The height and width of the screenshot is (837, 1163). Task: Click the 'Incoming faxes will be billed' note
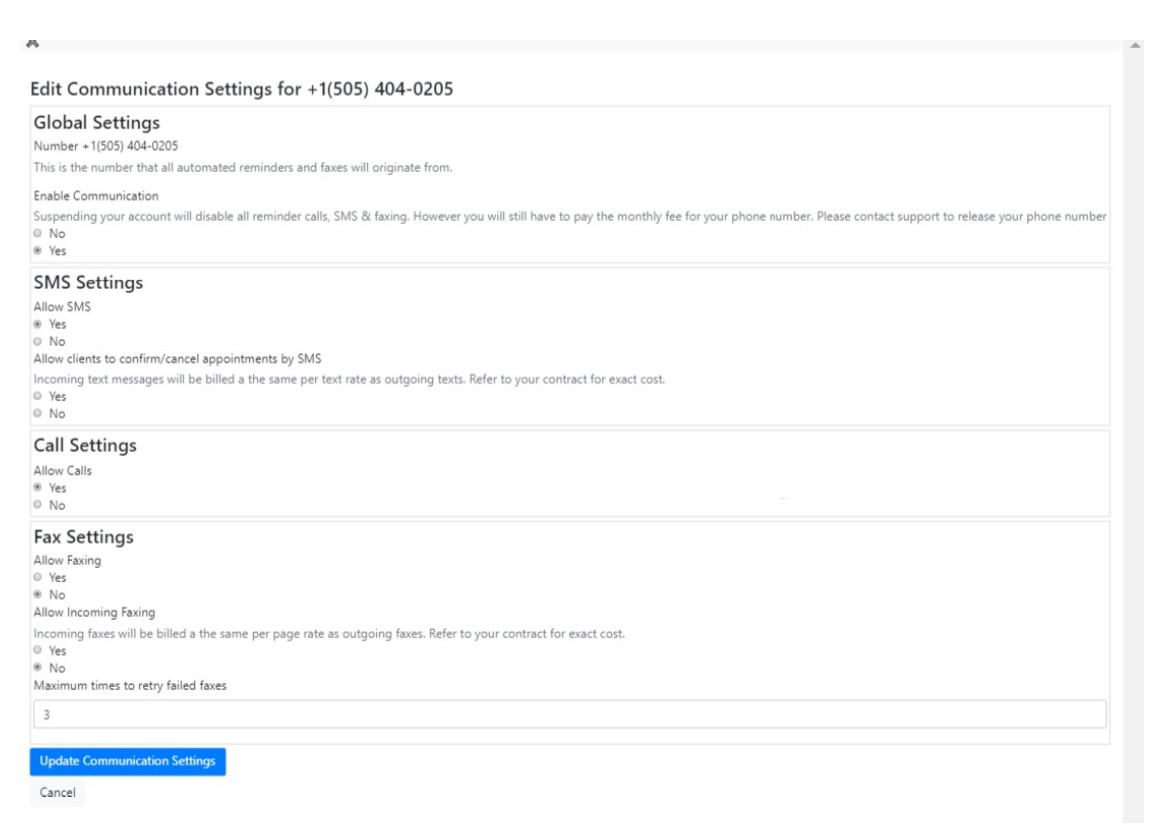click(329, 634)
